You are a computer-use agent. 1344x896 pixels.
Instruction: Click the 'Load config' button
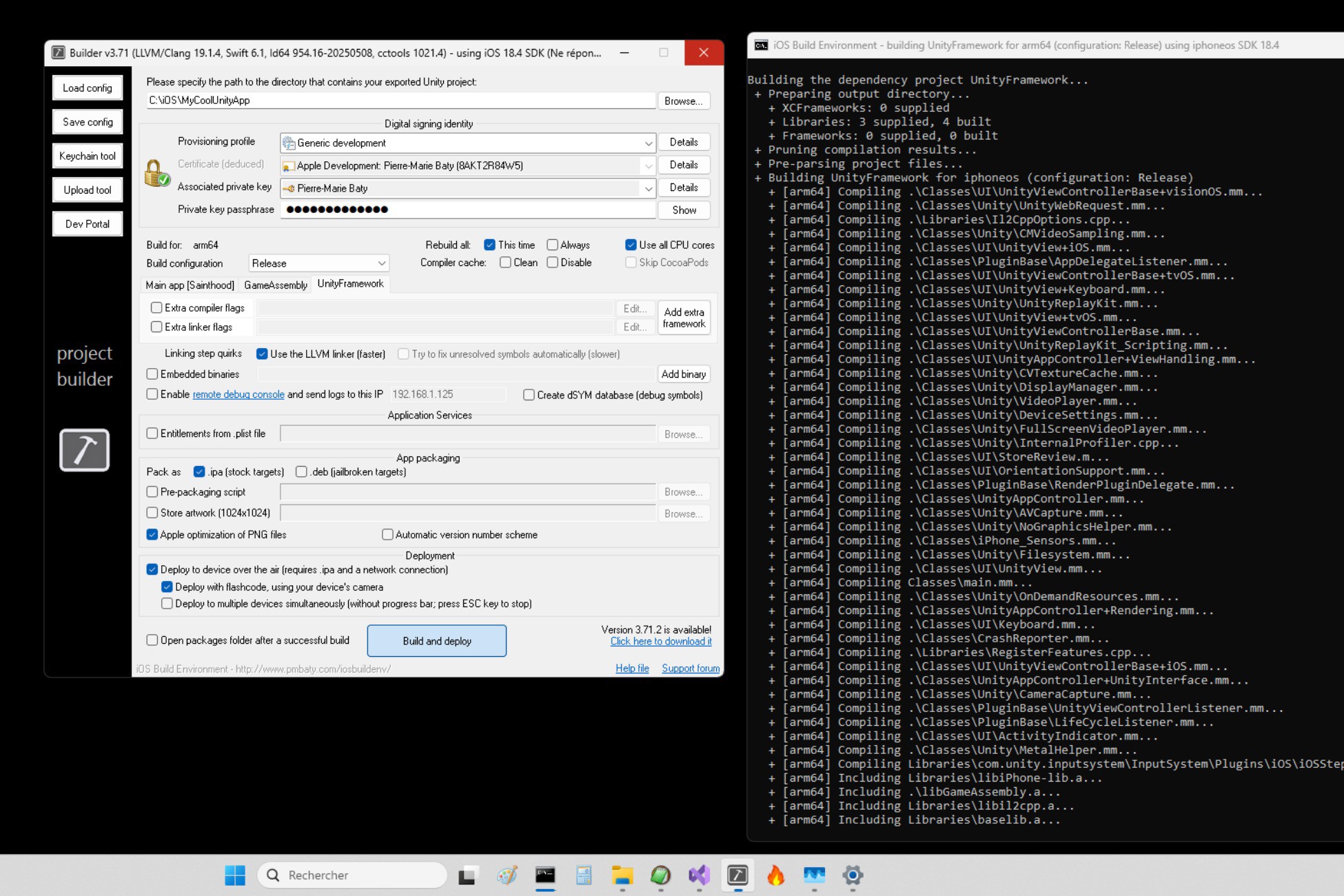click(x=88, y=88)
